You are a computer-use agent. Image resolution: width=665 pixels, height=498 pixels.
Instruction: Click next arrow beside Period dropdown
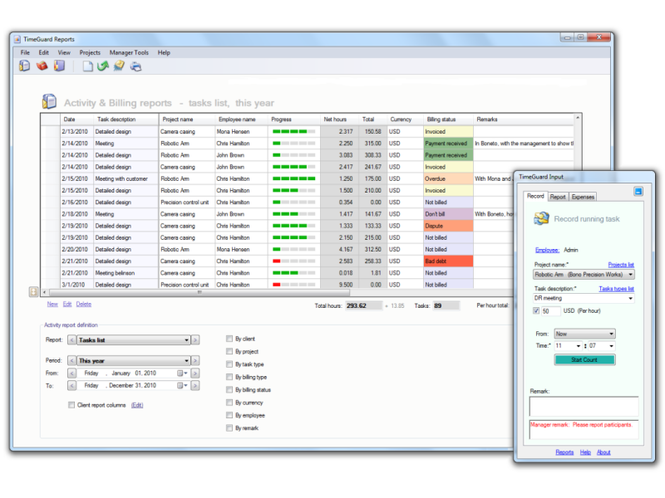click(x=195, y=361)
